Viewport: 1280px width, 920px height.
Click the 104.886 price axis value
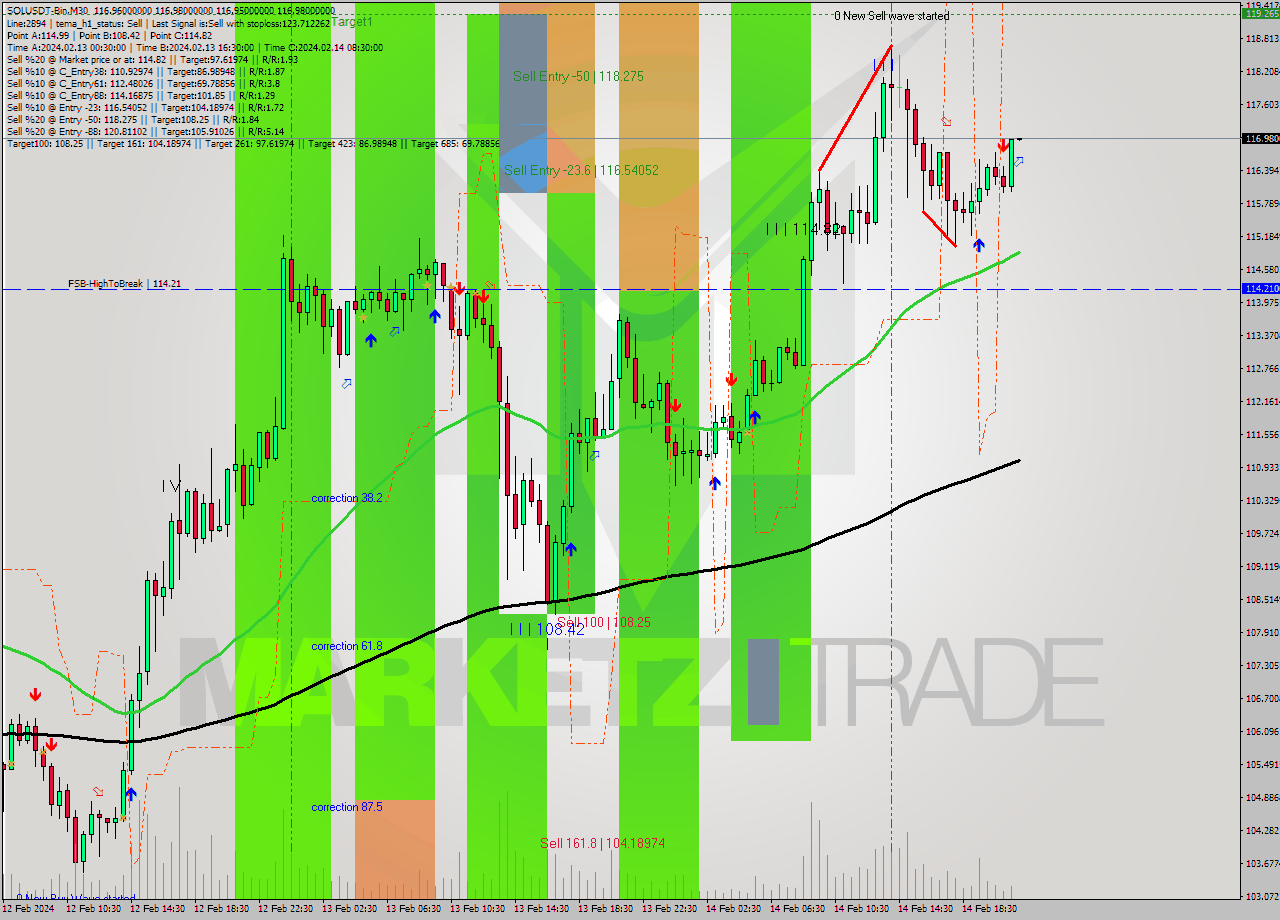point(1262,798)
